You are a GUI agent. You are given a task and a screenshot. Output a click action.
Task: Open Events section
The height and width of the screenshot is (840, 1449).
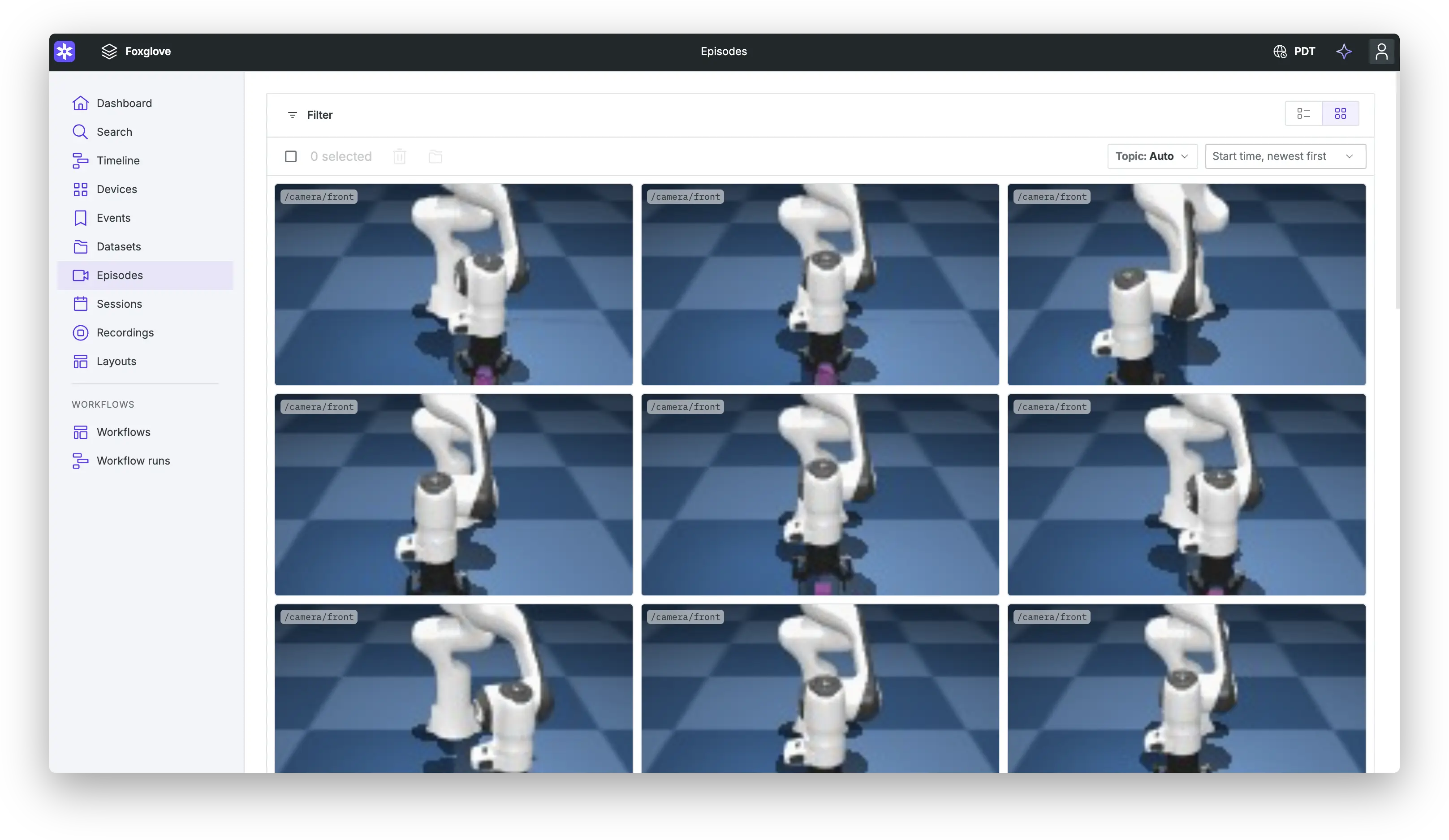pos(145,218)
